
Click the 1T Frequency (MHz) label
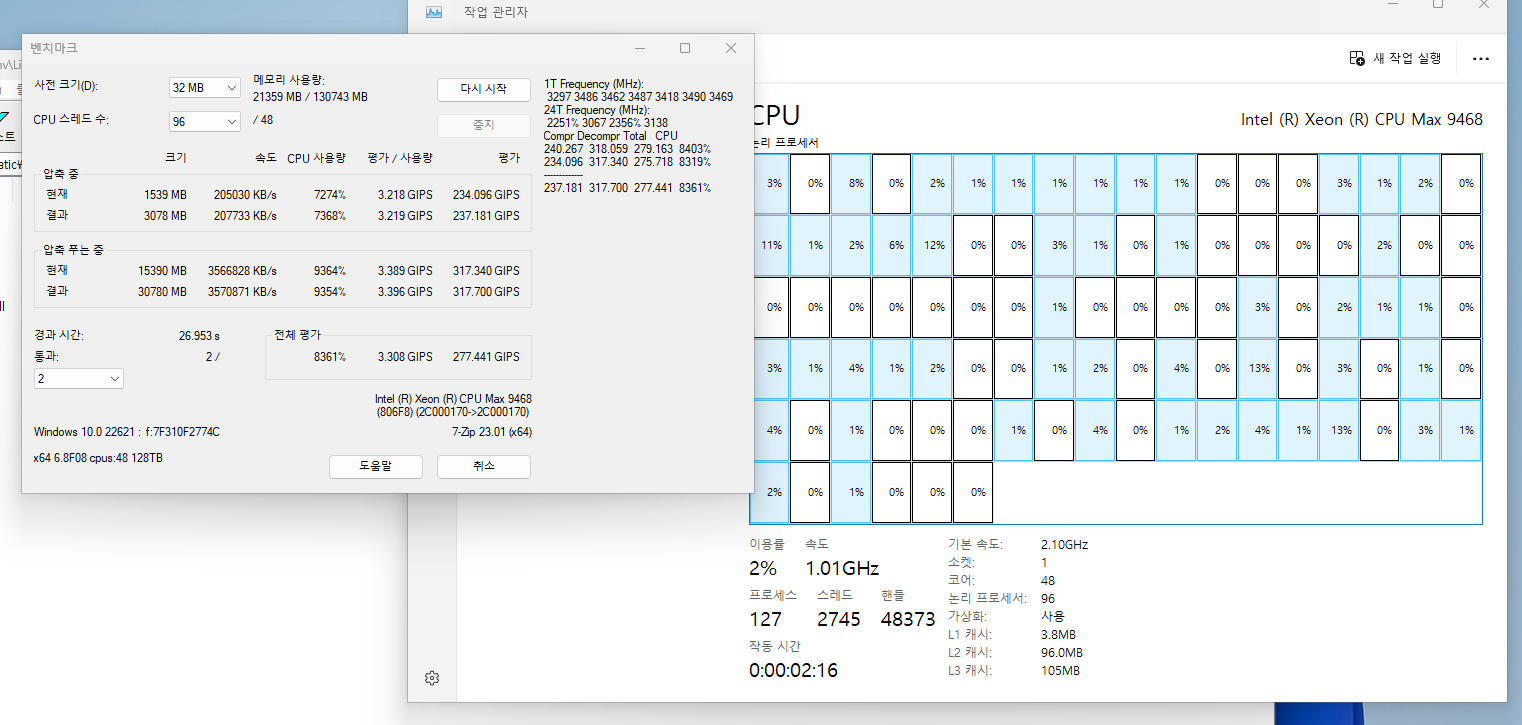click(594, 83)
